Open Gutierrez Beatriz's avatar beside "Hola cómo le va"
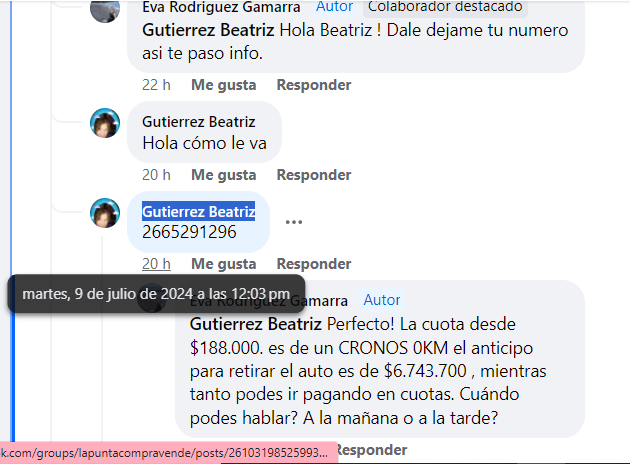 pos(105,123)
